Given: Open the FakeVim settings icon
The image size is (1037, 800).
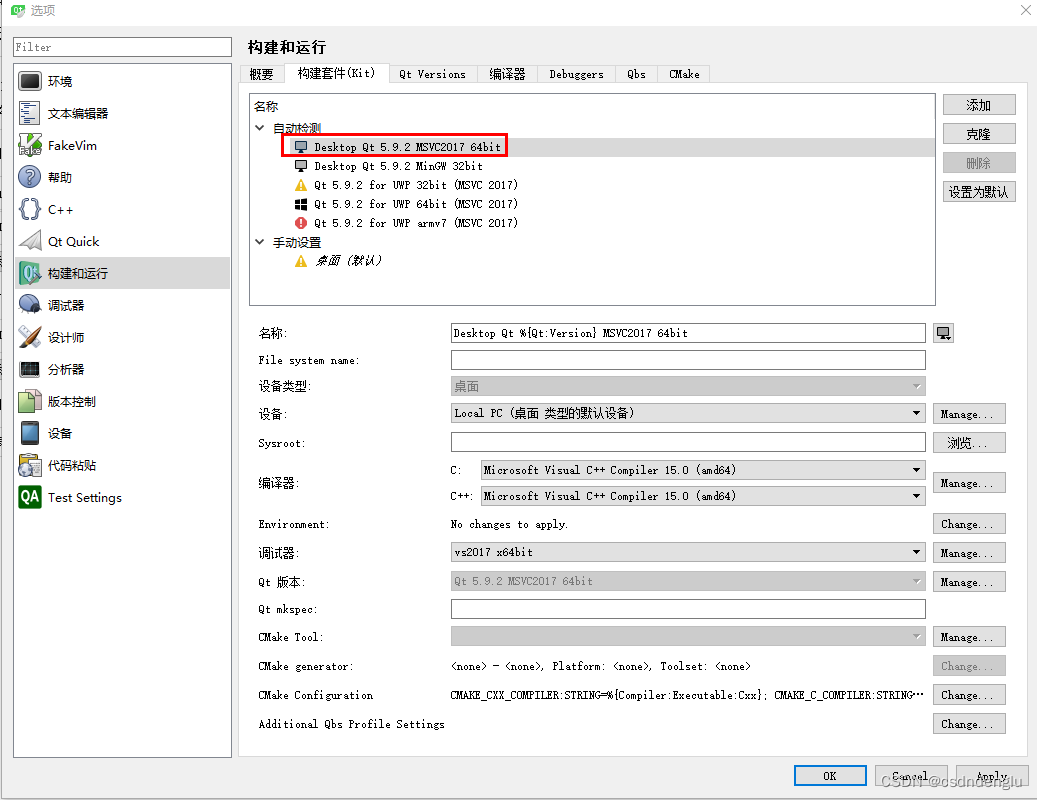Looking at the screenshot, I should 30,145.
